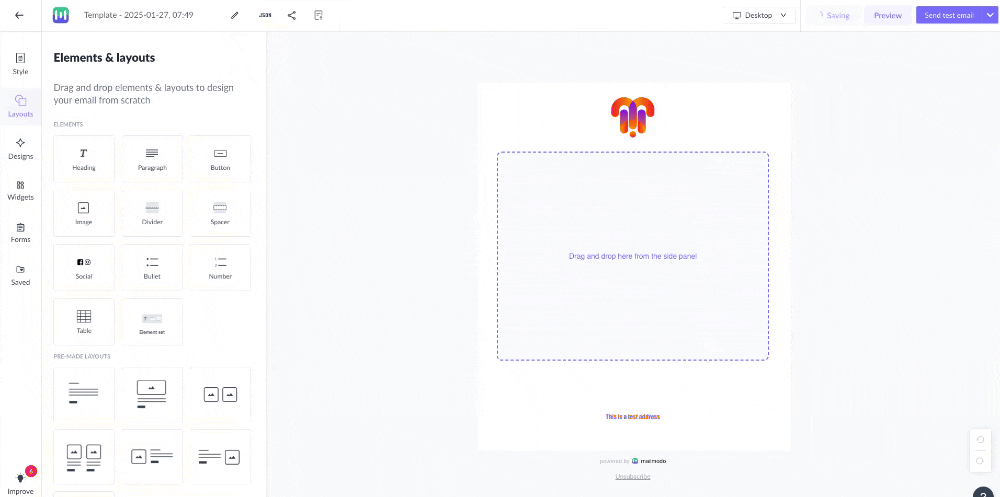Open the Widgets sidebar tab
This screenshot has width=1000, height=497.
point(20,190)
